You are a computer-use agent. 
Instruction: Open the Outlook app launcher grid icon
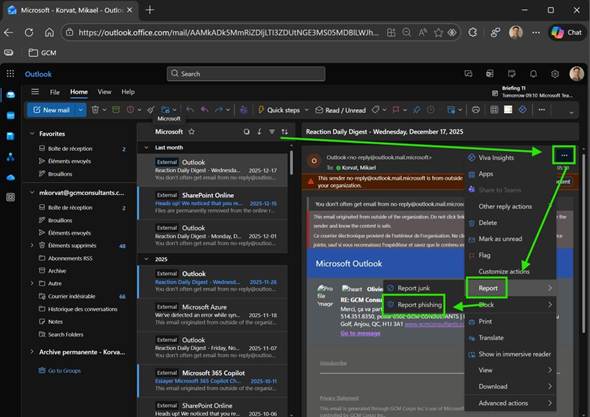click(x=10, y=74)
